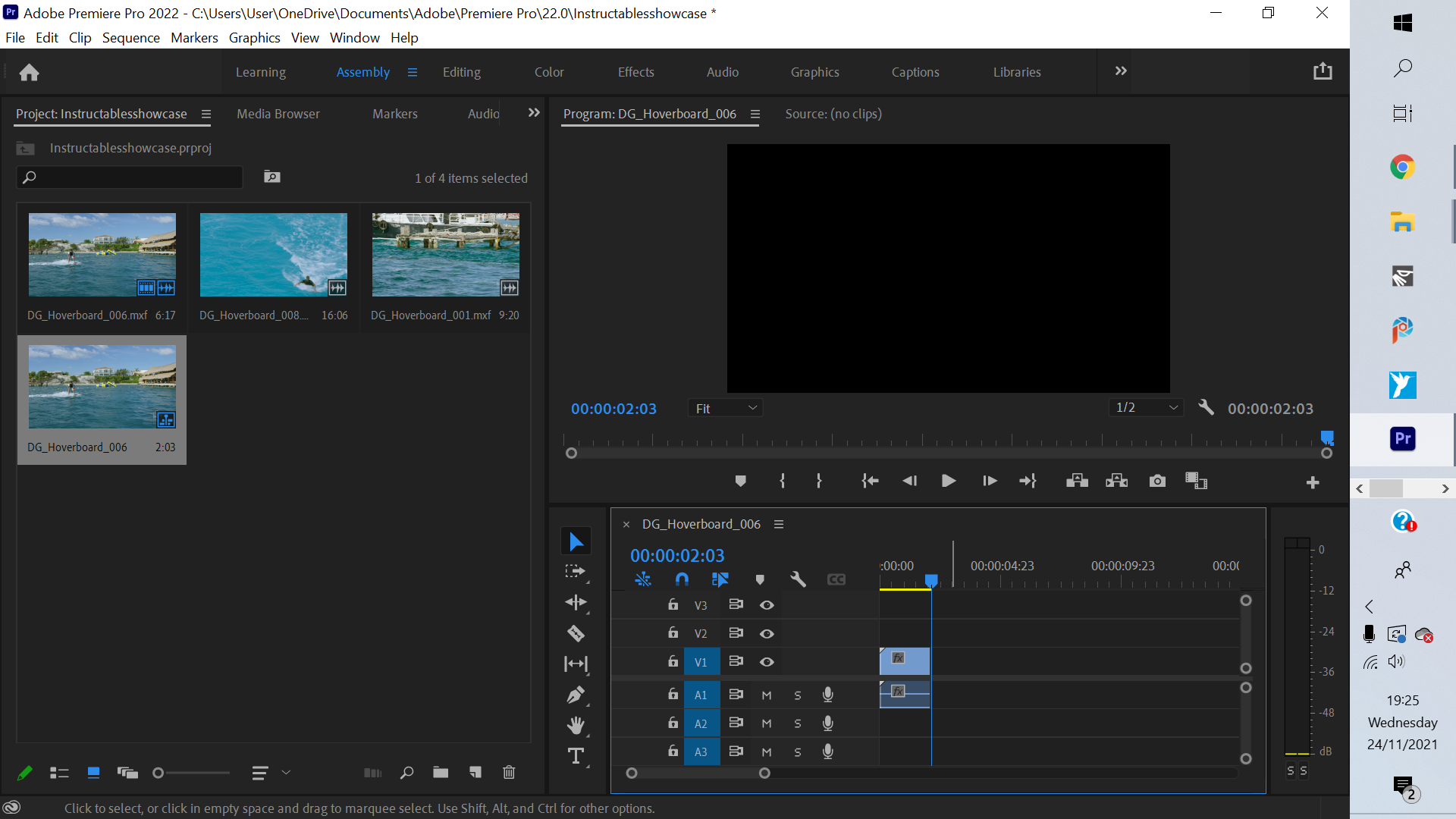Open the Fit zoom level dropdown
This screenshot has height=819, width=1456.
pos(726,408)
